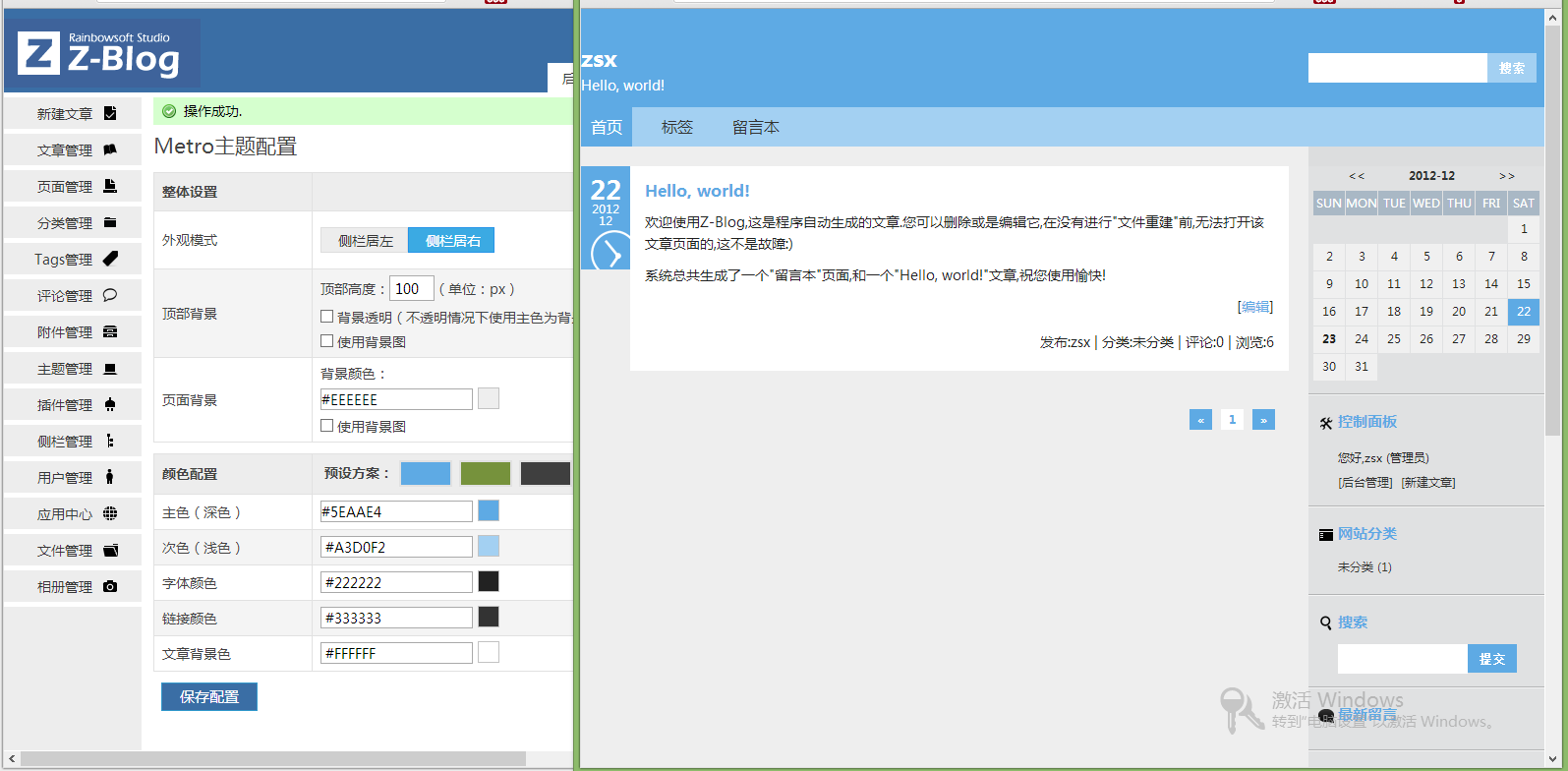Click the 文章背景色 white swatch
The image size is (1568, 771).
(x=489, y=652)
